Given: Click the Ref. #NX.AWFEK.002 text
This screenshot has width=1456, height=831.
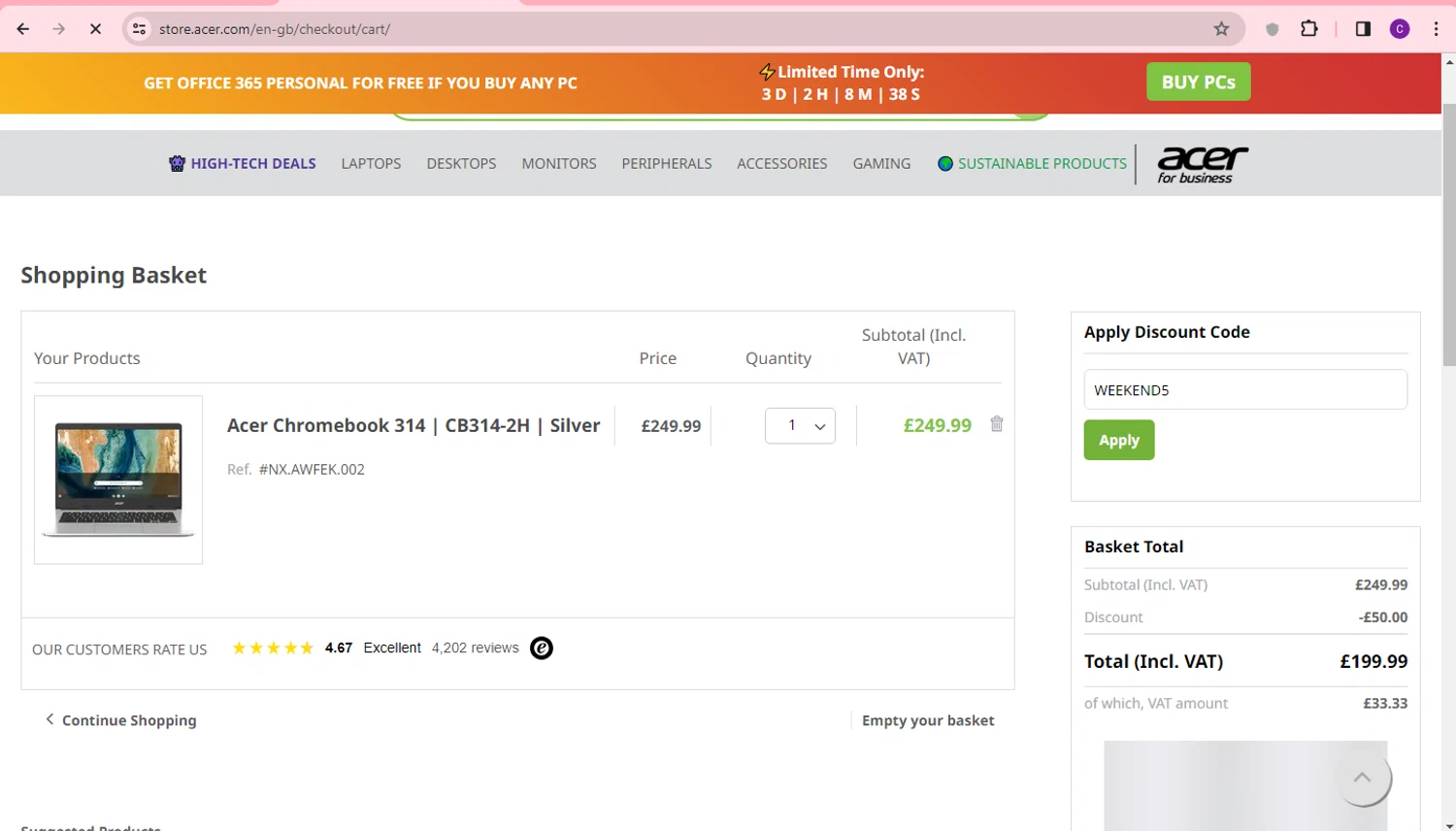Looking at the screenshot, I should (296, 469).
